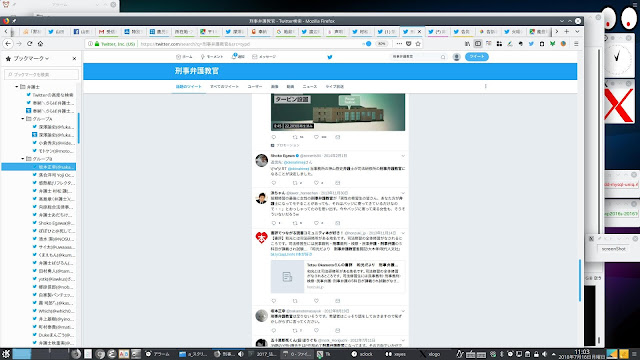640x360 pixels.
Task: Click the magnifier icon in Twitter search box
Action: tap(443, 57)
